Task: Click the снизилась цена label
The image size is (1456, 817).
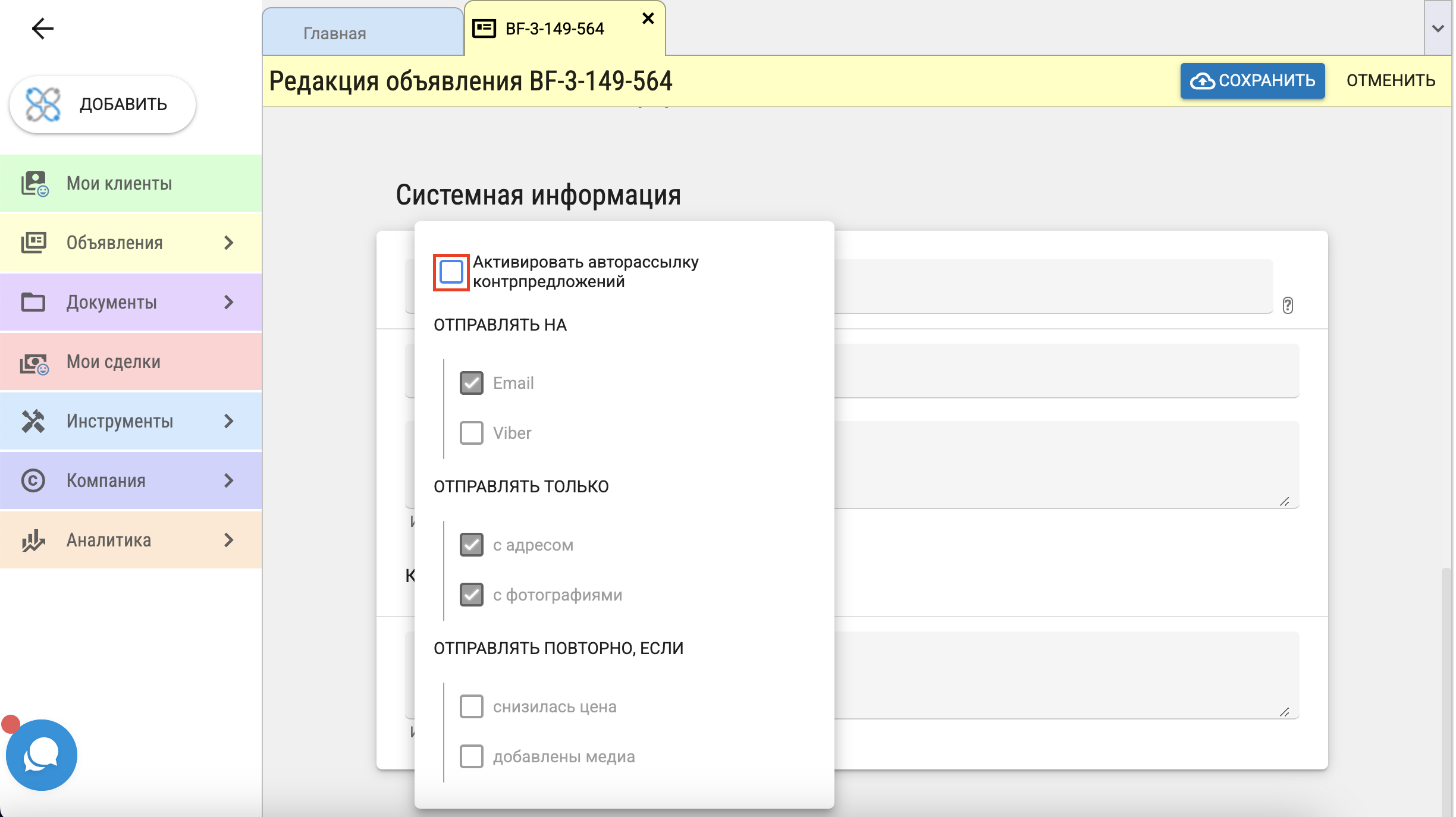Action: point(554,706)
